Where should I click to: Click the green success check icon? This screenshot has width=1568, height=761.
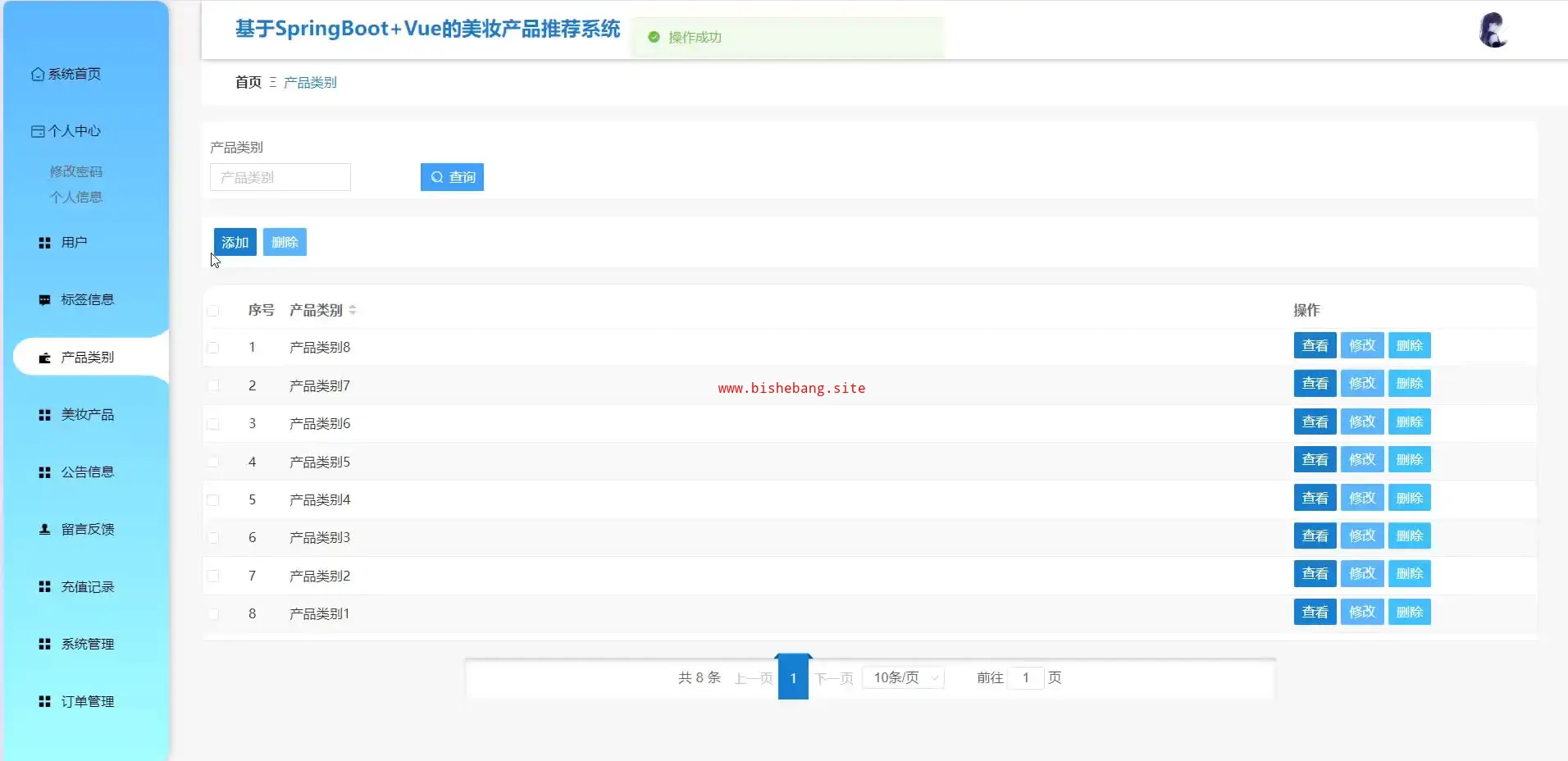[x=654, y=37]
